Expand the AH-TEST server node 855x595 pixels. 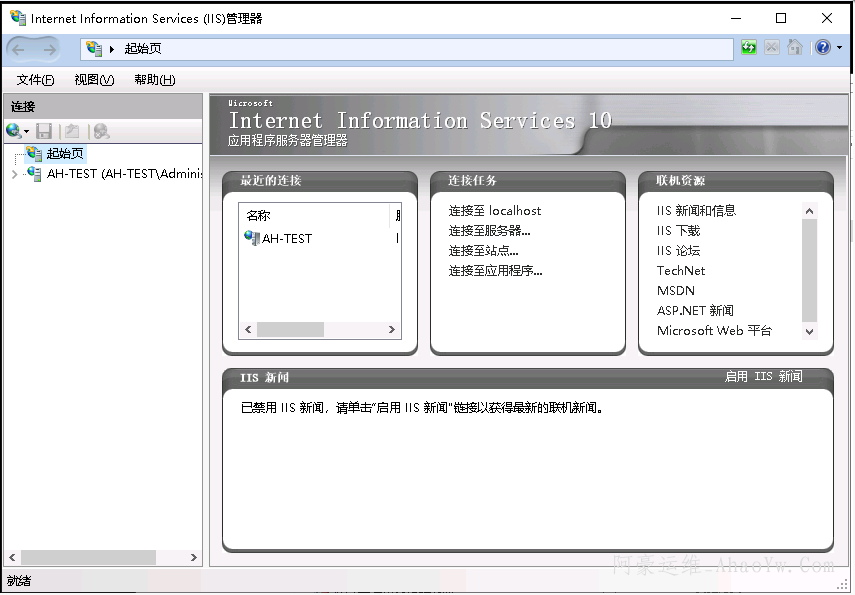(15, 175)
